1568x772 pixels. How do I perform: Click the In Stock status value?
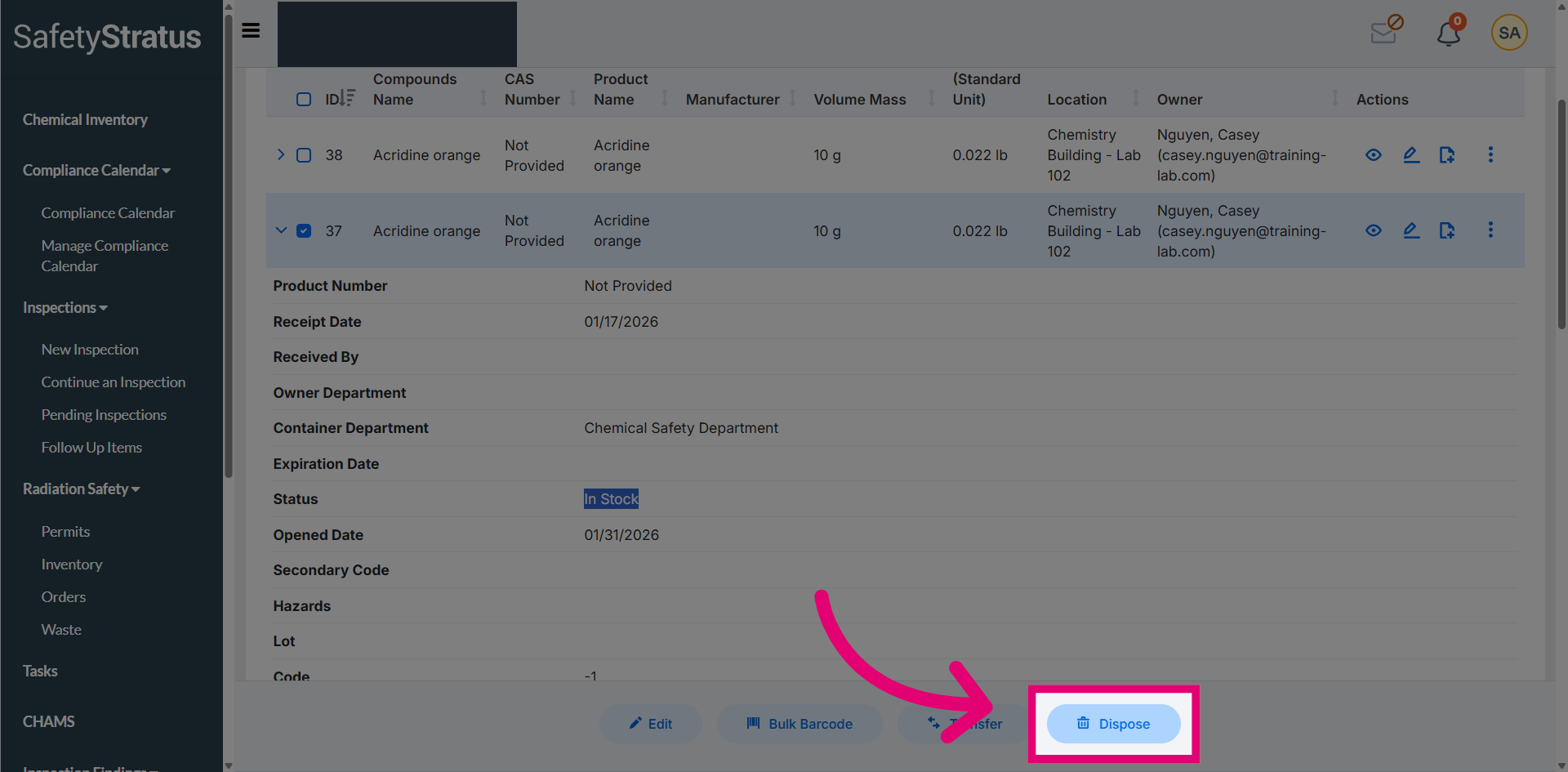point(611,498)
